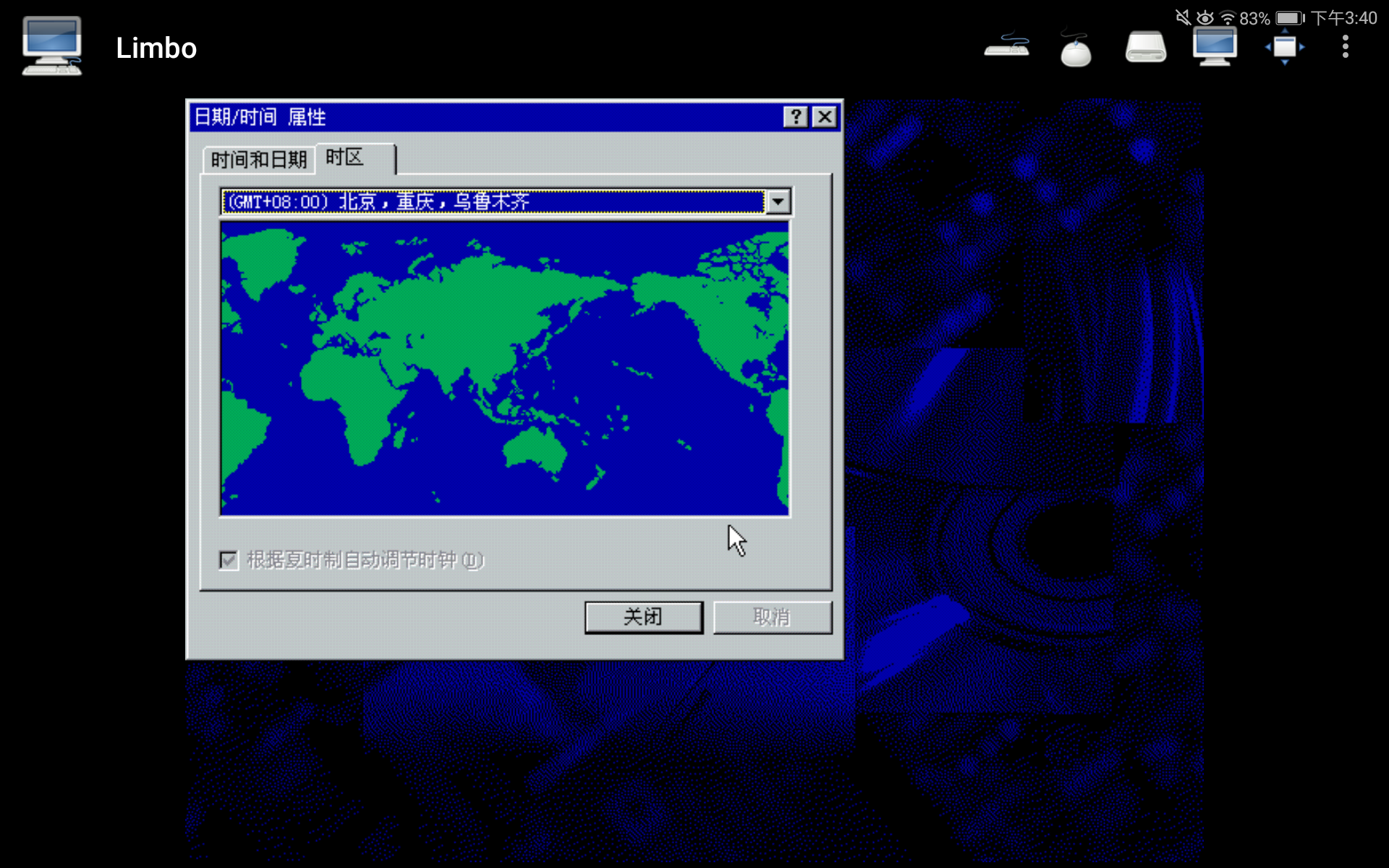
Task: Tap the Limbo app title text
Action: [x=156, y=48]
